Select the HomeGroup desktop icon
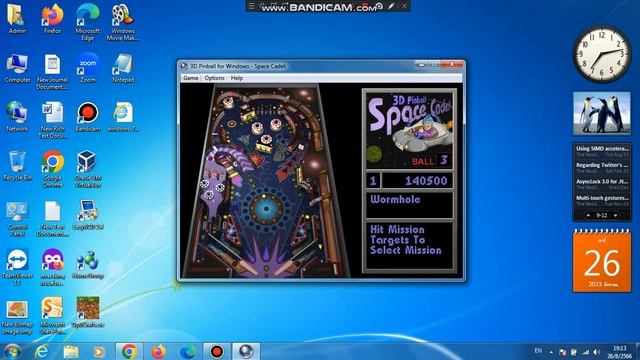The height and width of the screenshot is (360, 640). coord(87,265)
